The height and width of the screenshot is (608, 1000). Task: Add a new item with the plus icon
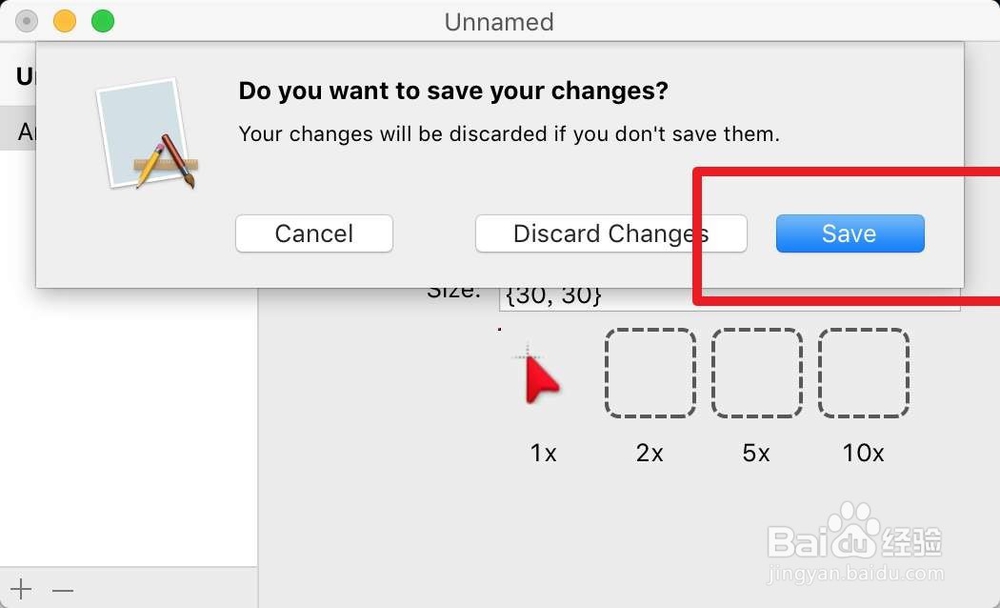point(22,590)
